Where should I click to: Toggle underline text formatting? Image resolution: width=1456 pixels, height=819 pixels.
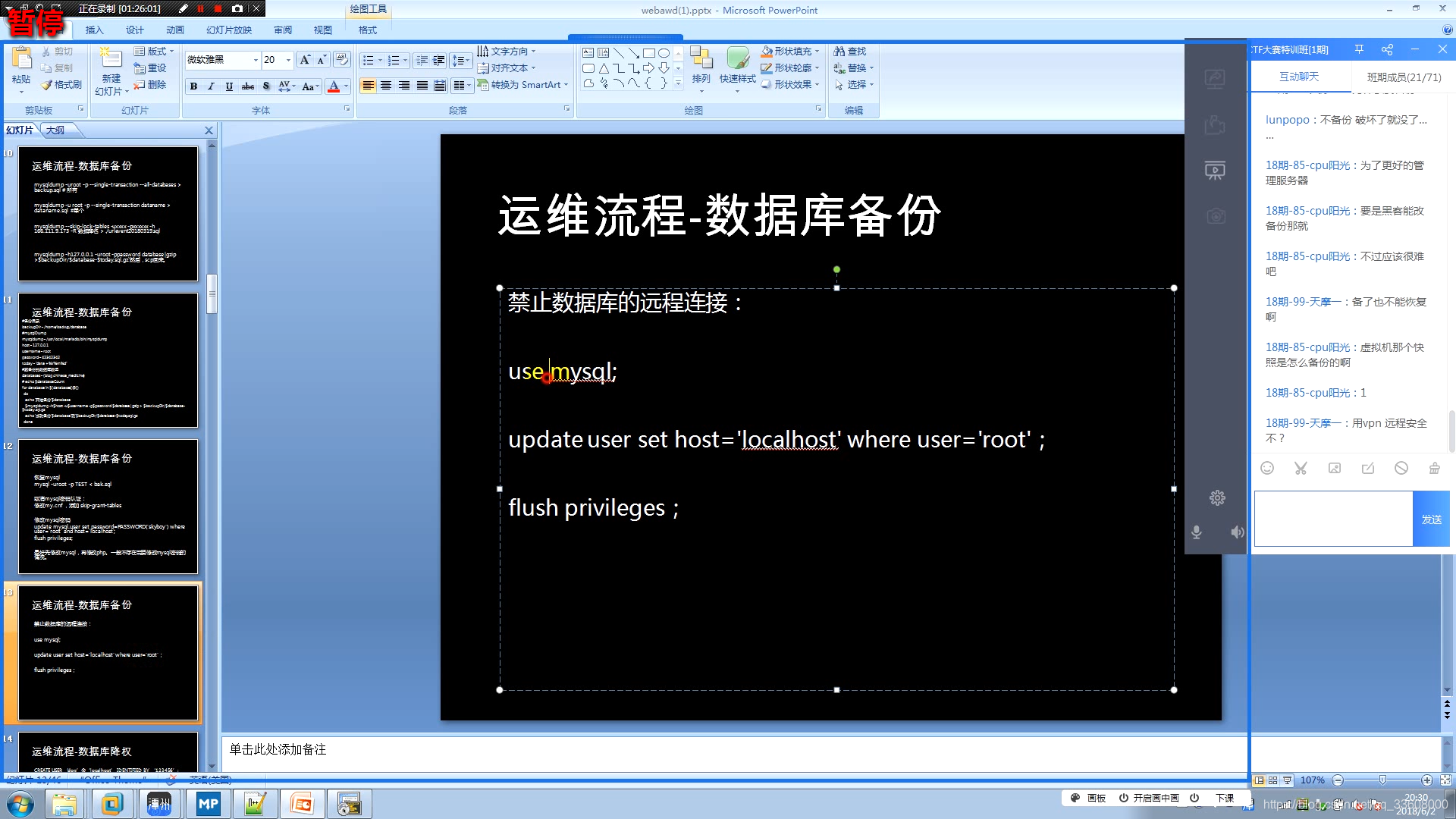click(229, 86)
